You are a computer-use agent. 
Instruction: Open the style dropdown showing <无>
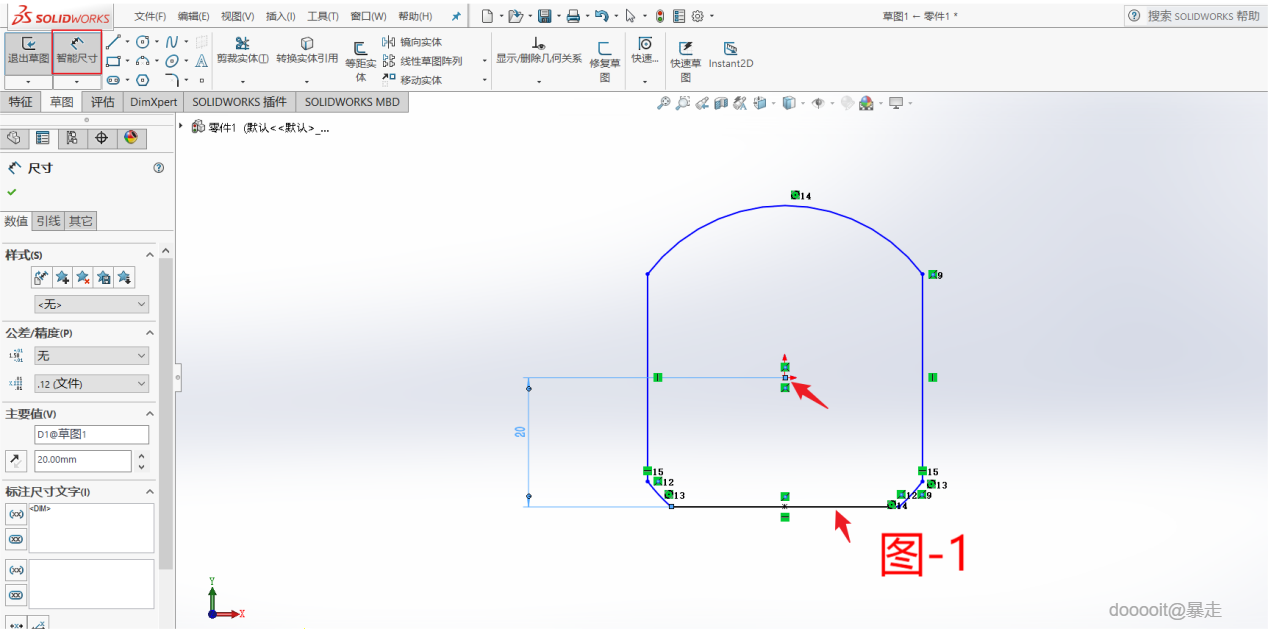coord(91,304)
